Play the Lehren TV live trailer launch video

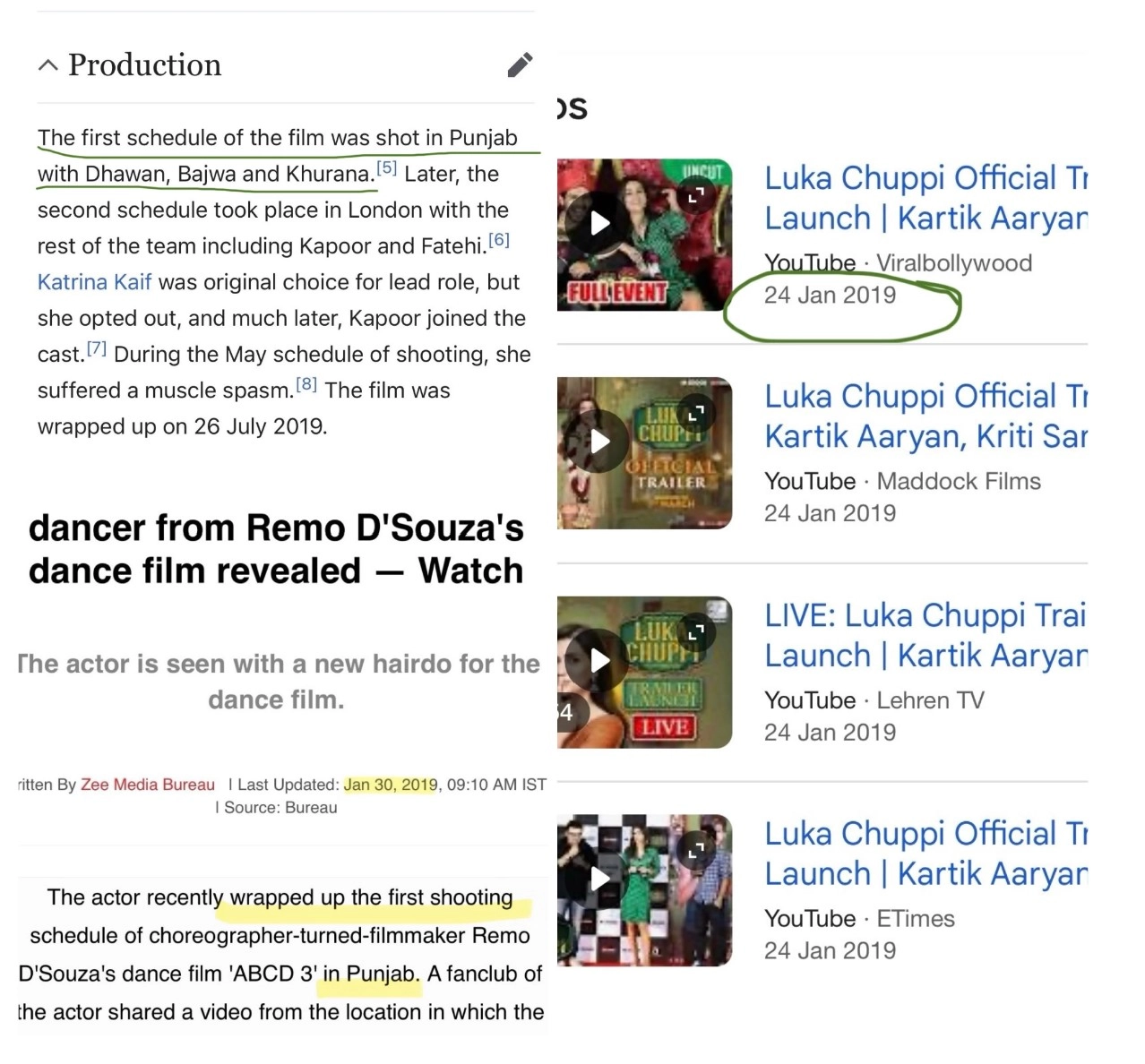[x=600, y=661]
